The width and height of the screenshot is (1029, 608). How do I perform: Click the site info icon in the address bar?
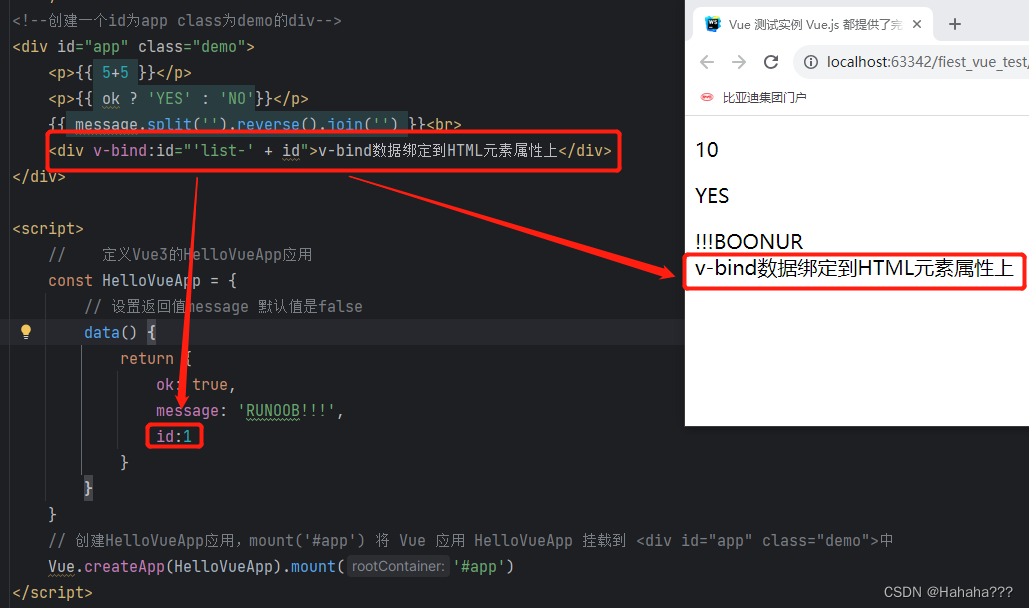coord(811,62)
